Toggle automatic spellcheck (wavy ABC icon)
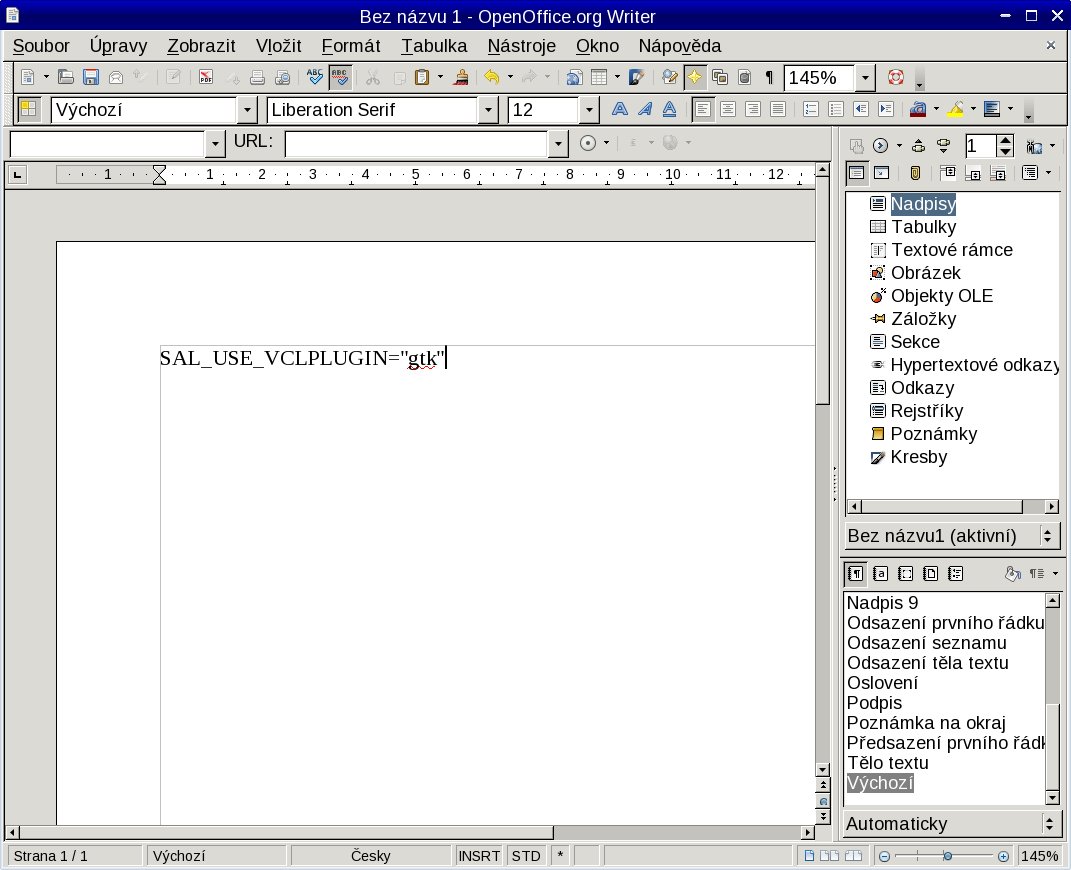This screenshot has width=1071, height=870. (339, 77)
